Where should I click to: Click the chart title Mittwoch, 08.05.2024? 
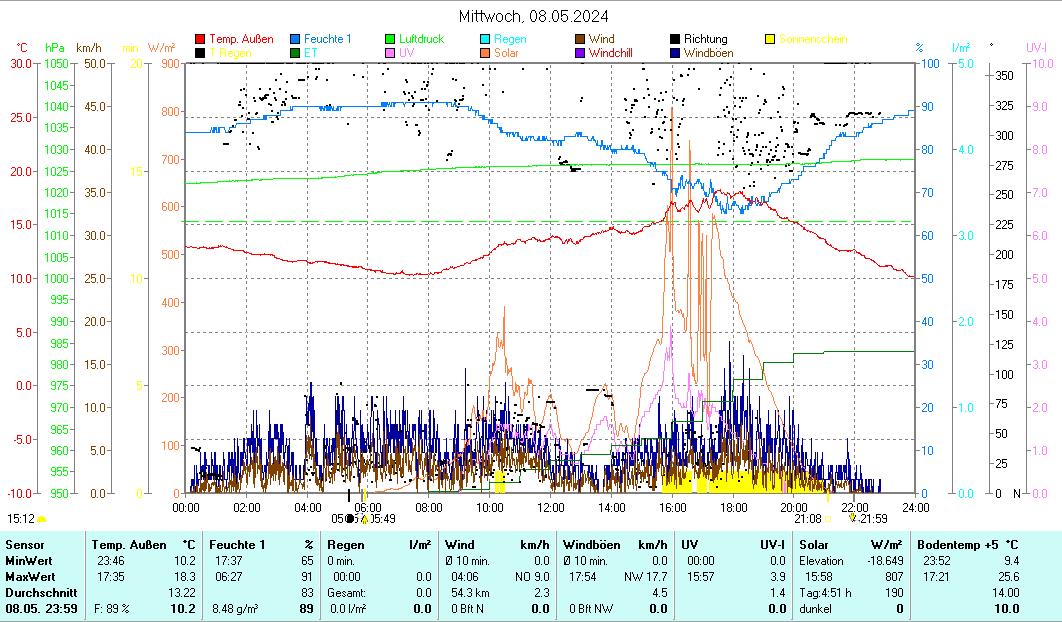pos(533,16)
